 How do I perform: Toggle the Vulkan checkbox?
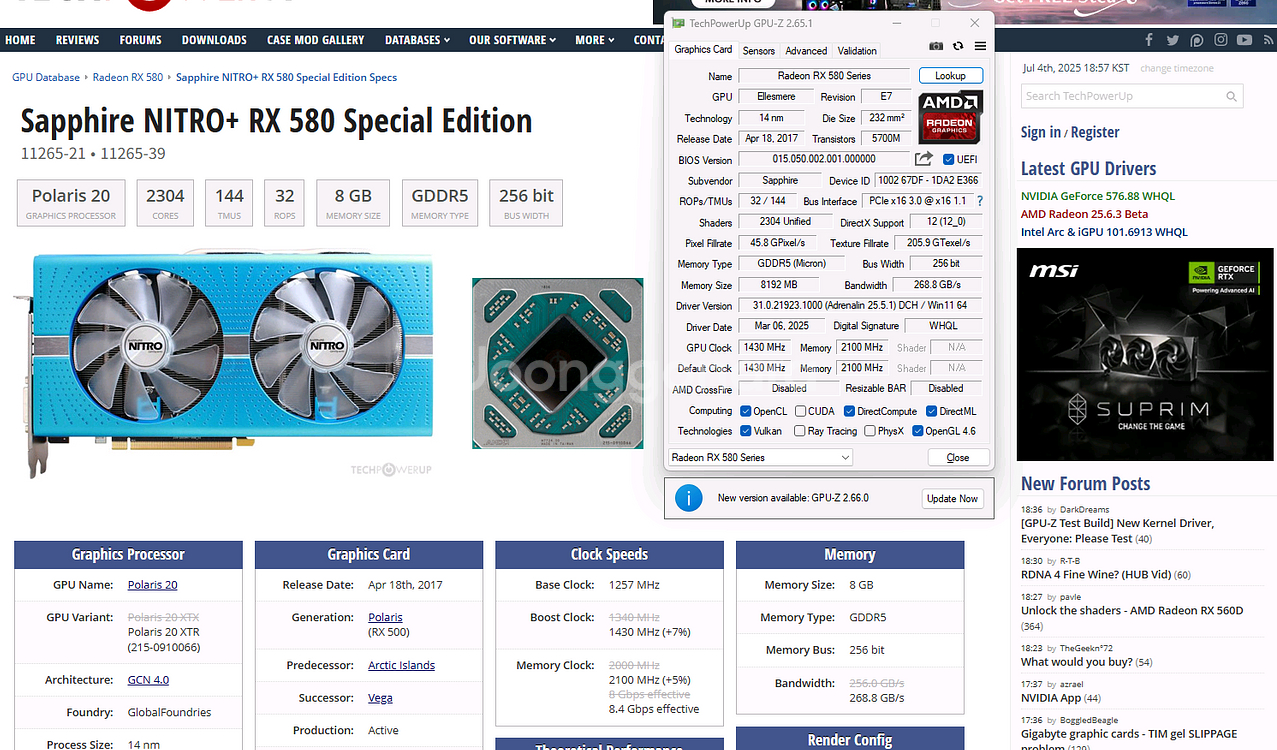(x=745, y=431)
